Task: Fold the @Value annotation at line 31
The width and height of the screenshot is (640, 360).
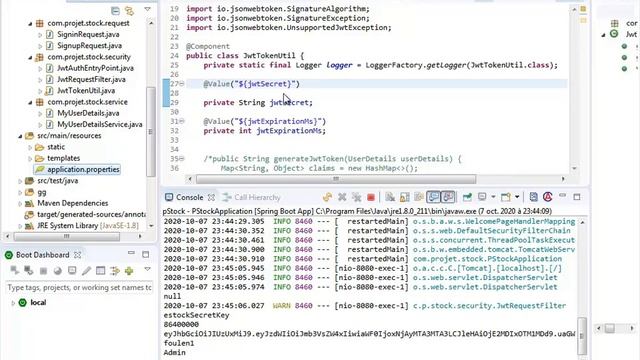Action: 182,121
